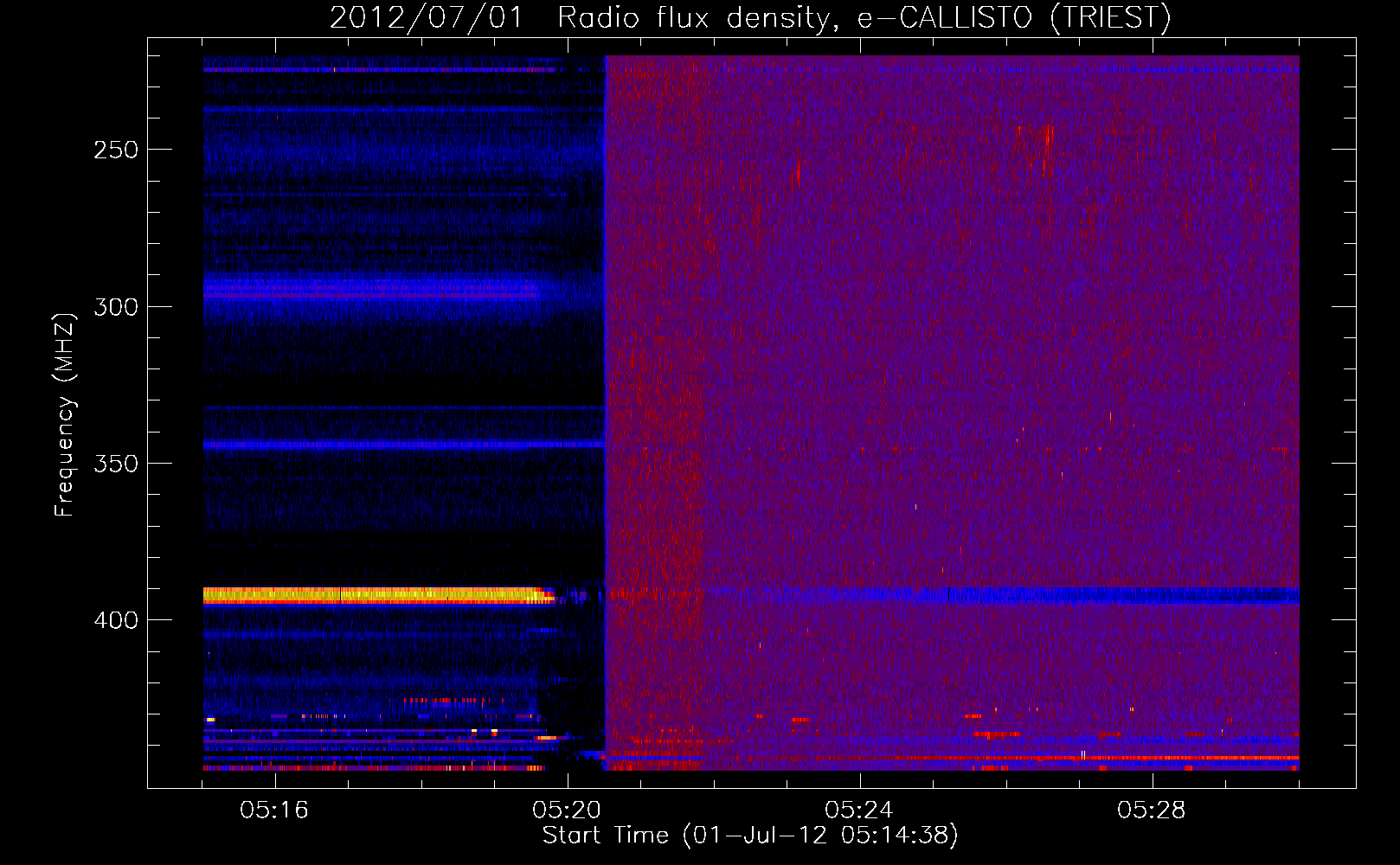This screenshot has height=865, width=1400.
Task: Click the plot title 'Radio flux density, e-CALLISTO (TRIEST)'
Action: click(x=864, y=17)
